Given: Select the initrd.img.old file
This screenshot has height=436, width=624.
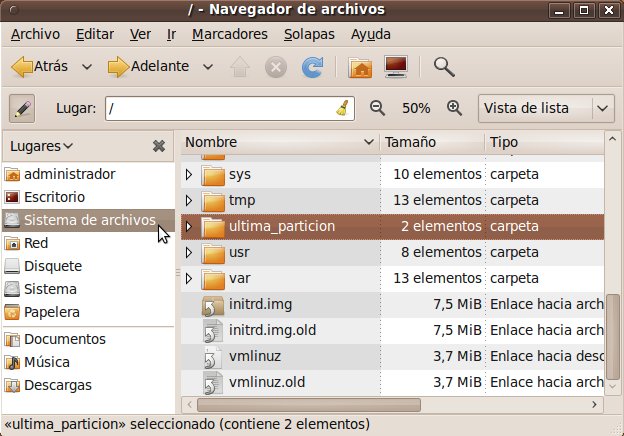Looking at the screenshot, I should click(x=392, y=330).
